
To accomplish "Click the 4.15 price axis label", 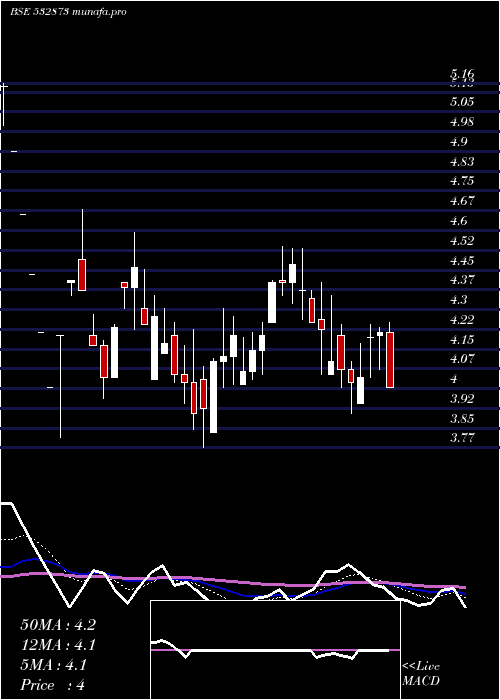I will coord(462,339).
